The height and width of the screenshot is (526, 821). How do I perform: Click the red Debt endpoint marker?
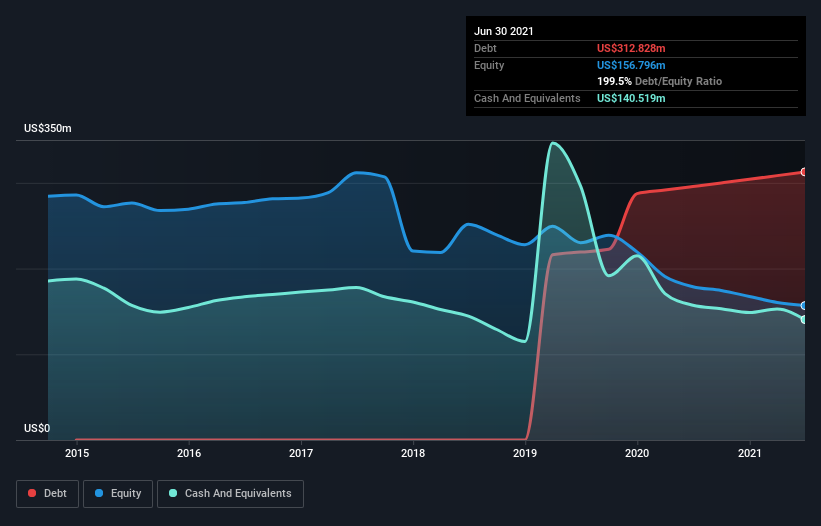click(804, 172)
